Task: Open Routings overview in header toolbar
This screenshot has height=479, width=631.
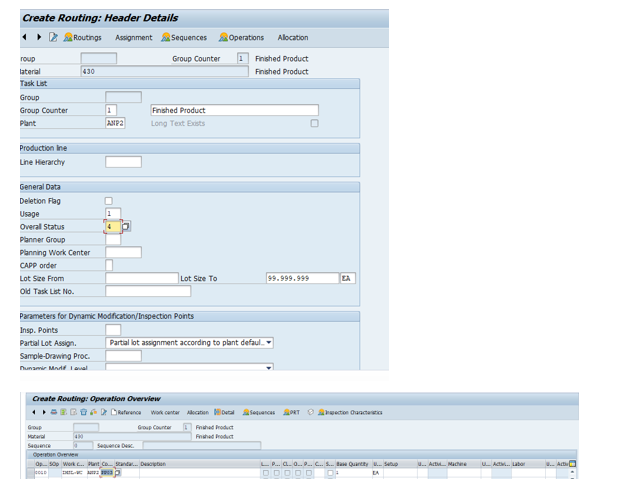Action: [x=82, y=37]
